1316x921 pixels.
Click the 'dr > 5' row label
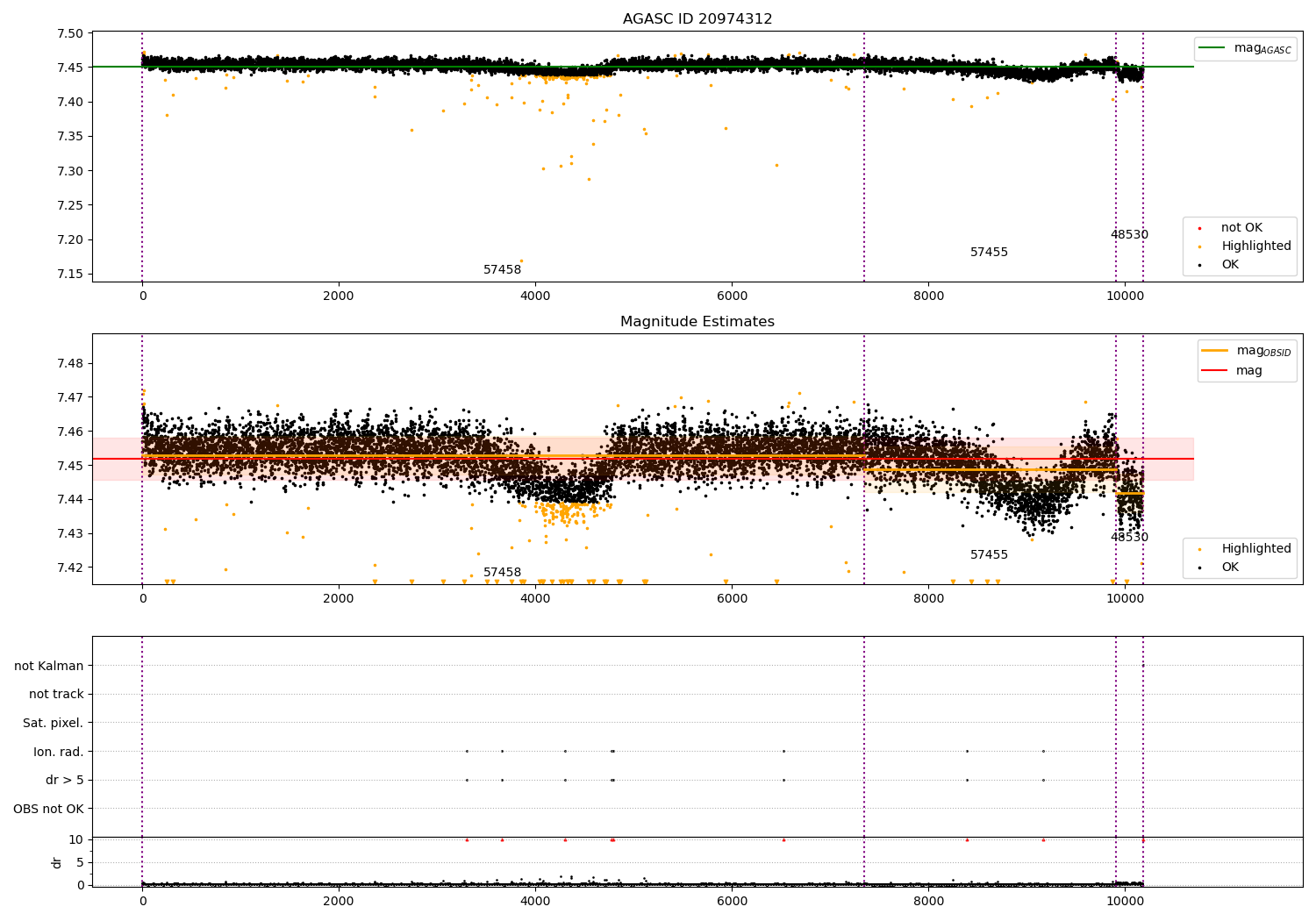pyautogui.click(x=65, y=781)
